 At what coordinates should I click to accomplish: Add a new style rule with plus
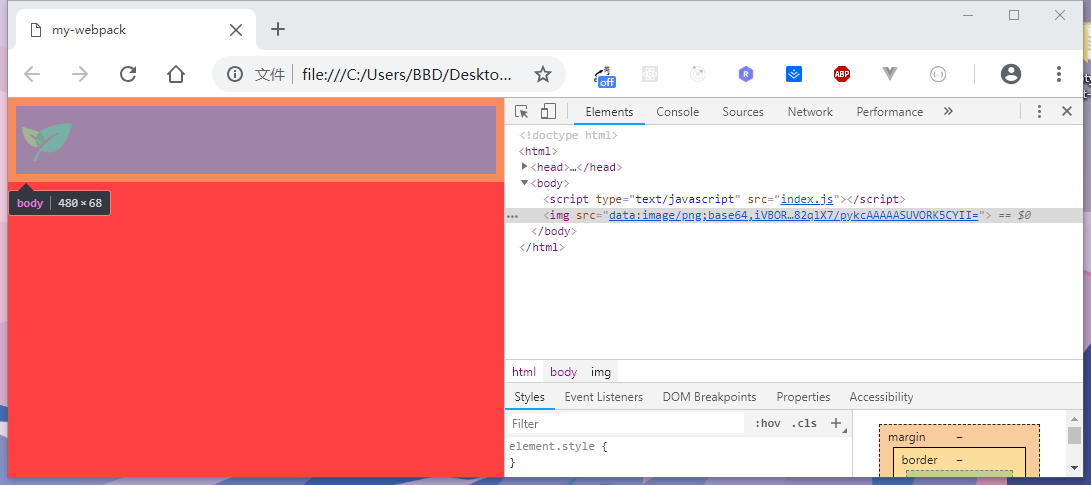pyautogui.click(x=836, y=423)
